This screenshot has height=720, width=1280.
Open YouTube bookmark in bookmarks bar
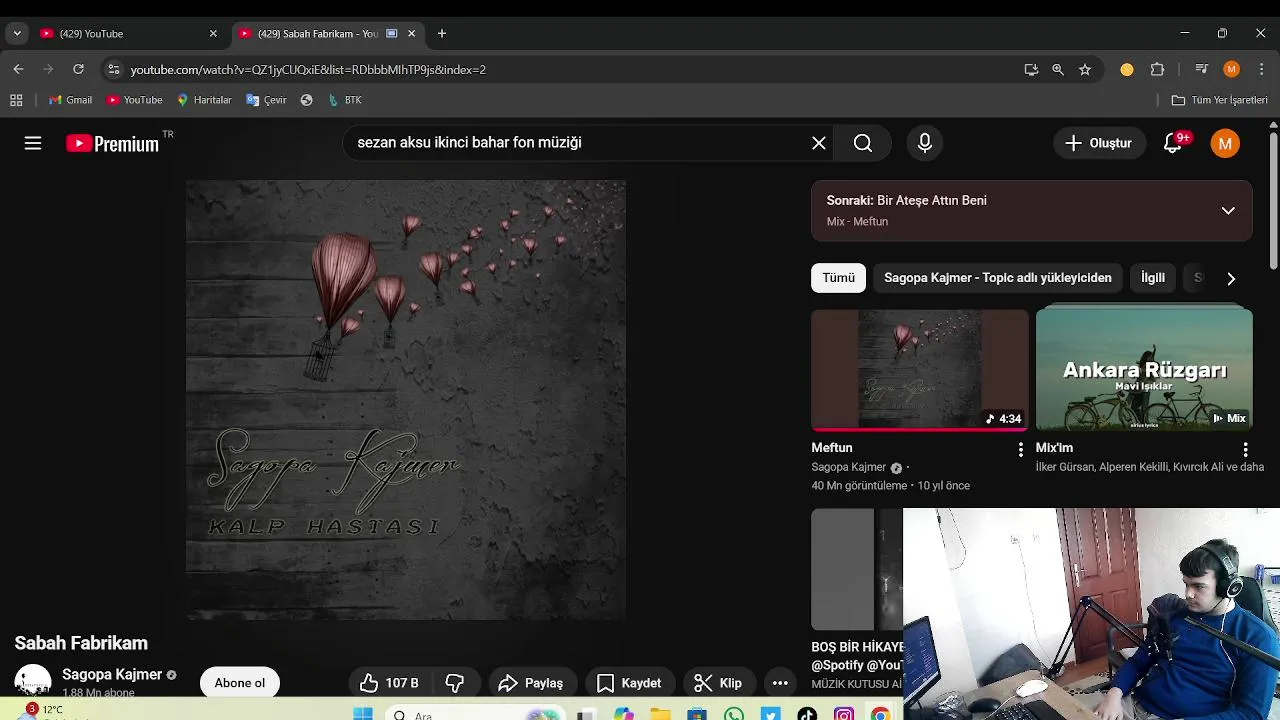[x=134, y=100]
